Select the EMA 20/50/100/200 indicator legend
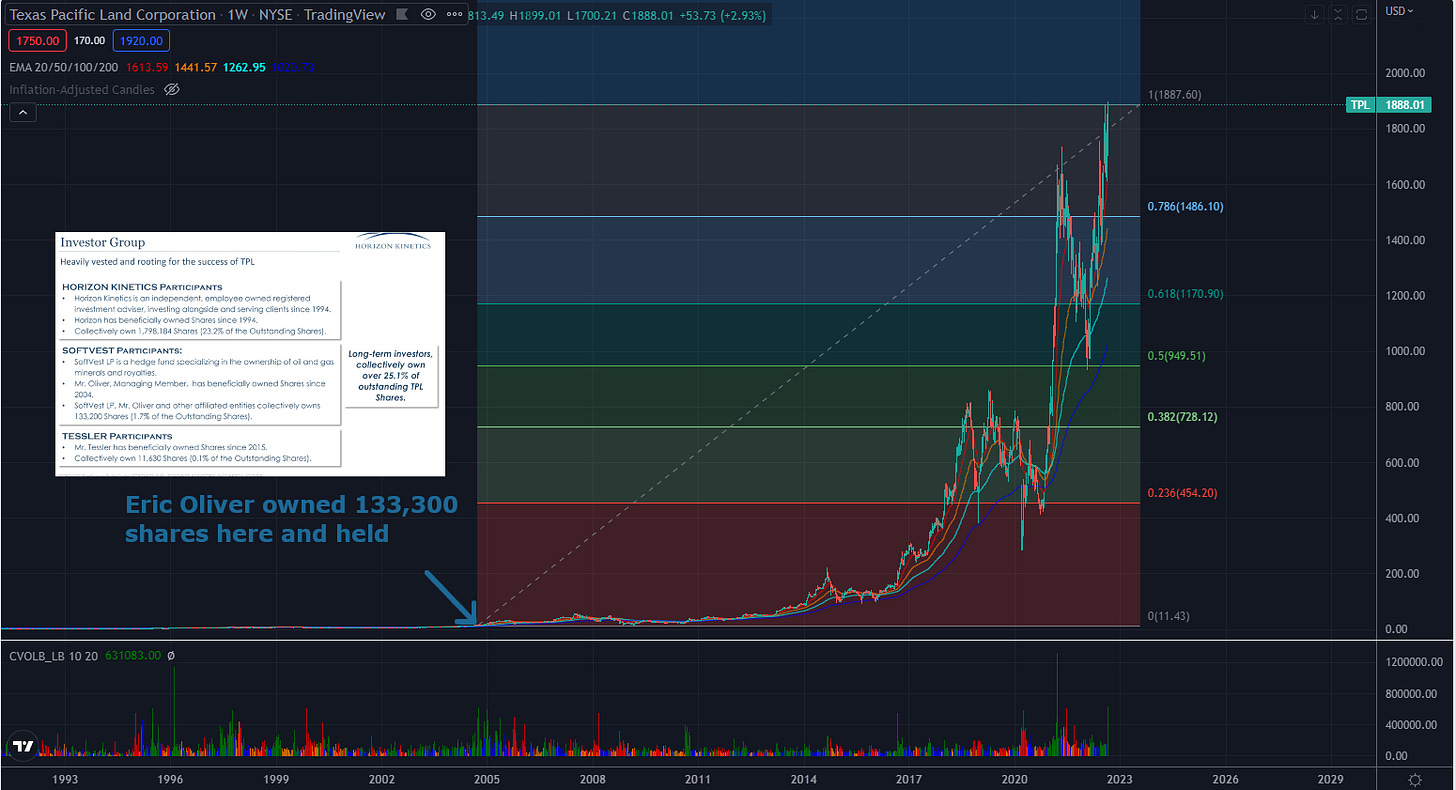1456x790 pixels. coord(62,67)
